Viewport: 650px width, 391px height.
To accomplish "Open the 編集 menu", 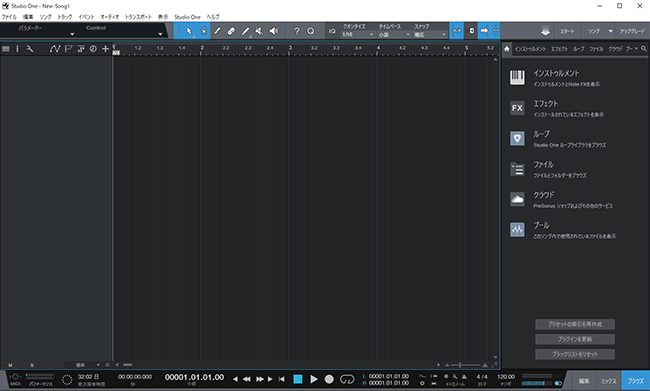I will 28,17.
